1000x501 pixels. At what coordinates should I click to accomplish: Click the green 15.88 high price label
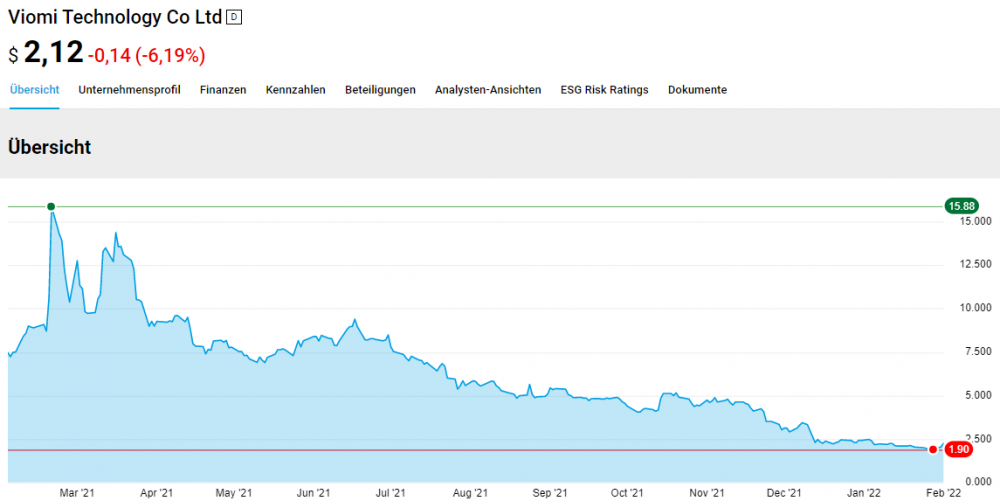pyautogui.click(x=961, y=206)
